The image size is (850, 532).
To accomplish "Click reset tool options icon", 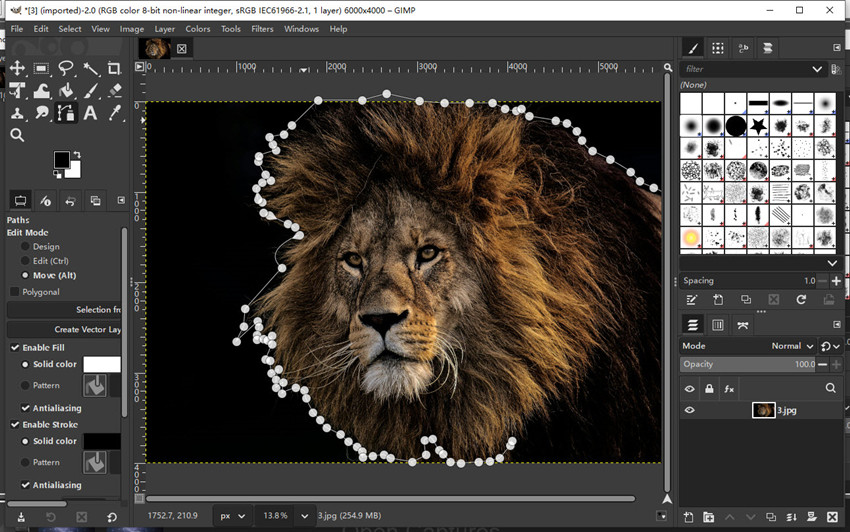I will pos(112,517).
